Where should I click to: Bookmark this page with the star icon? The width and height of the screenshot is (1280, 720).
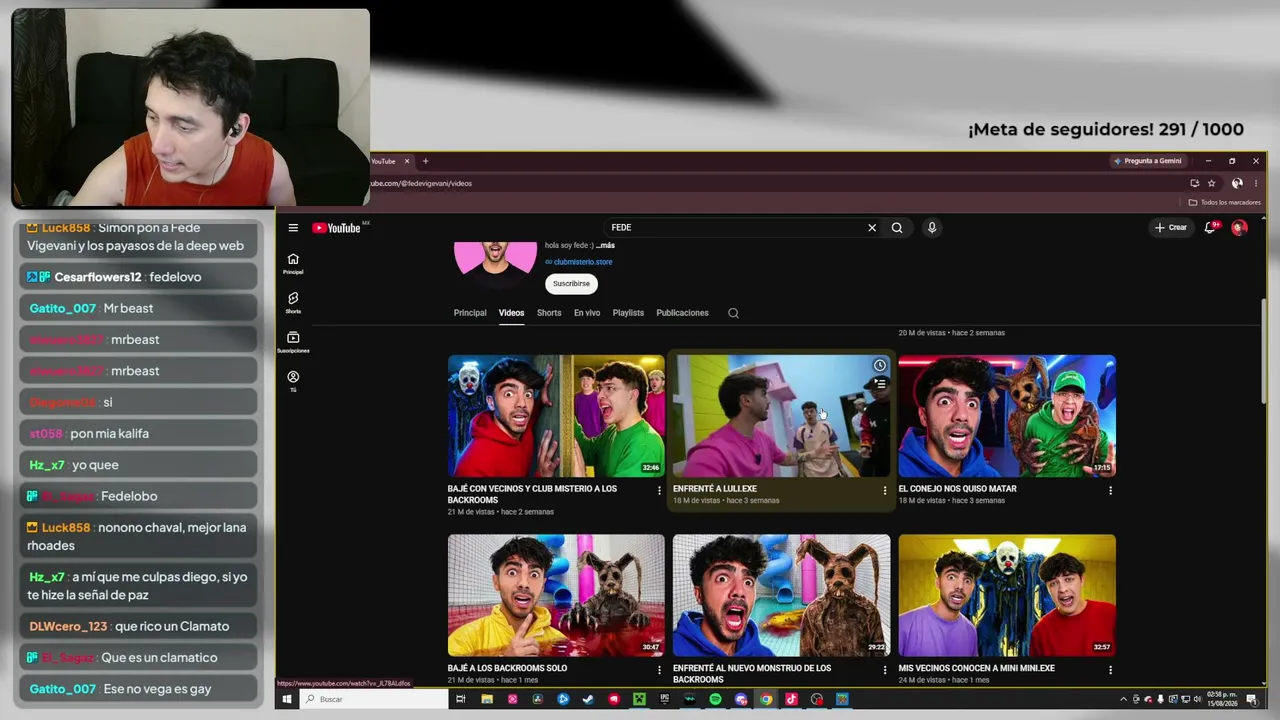click(x=1211, y=183)
